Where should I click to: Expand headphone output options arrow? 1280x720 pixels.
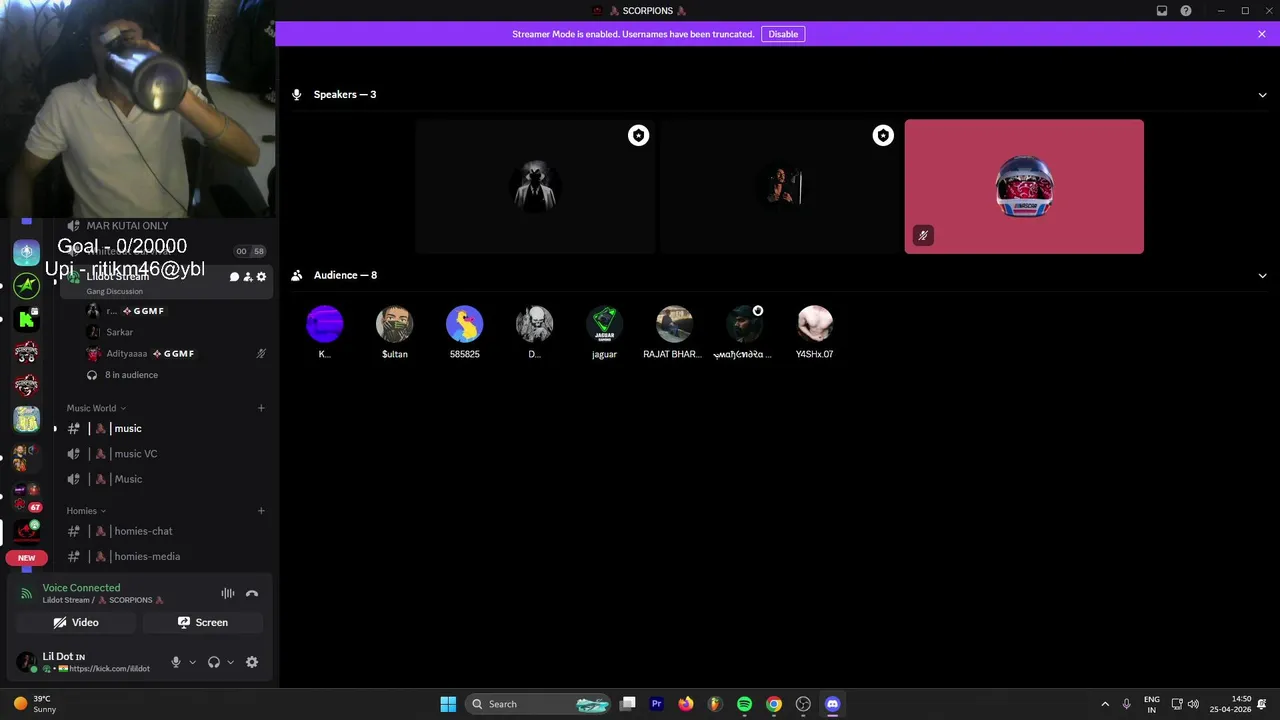[230, 662]
